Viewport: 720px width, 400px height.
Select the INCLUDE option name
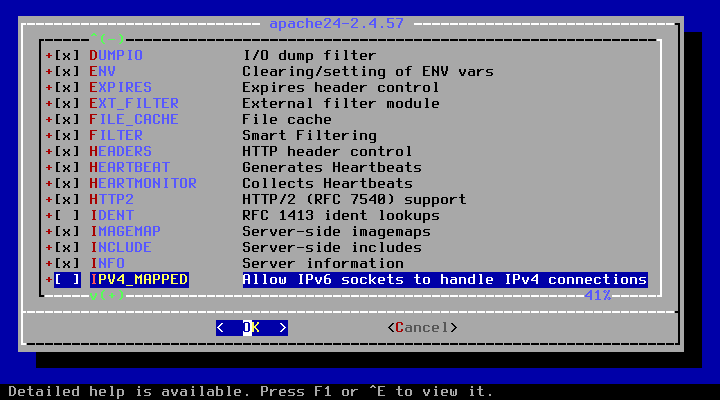click(121, 248)
